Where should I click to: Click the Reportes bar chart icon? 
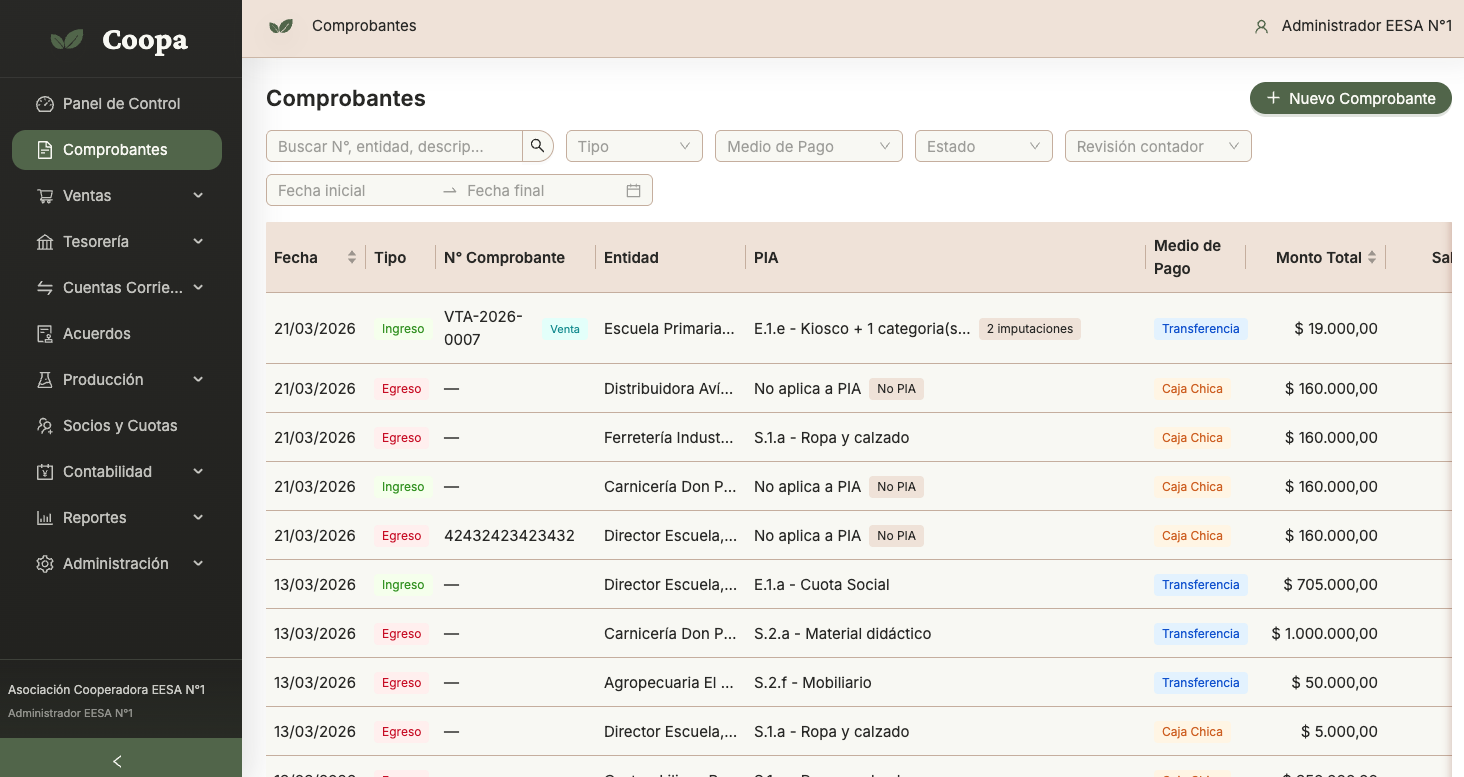pyautogui.click(x=45, y=518)
